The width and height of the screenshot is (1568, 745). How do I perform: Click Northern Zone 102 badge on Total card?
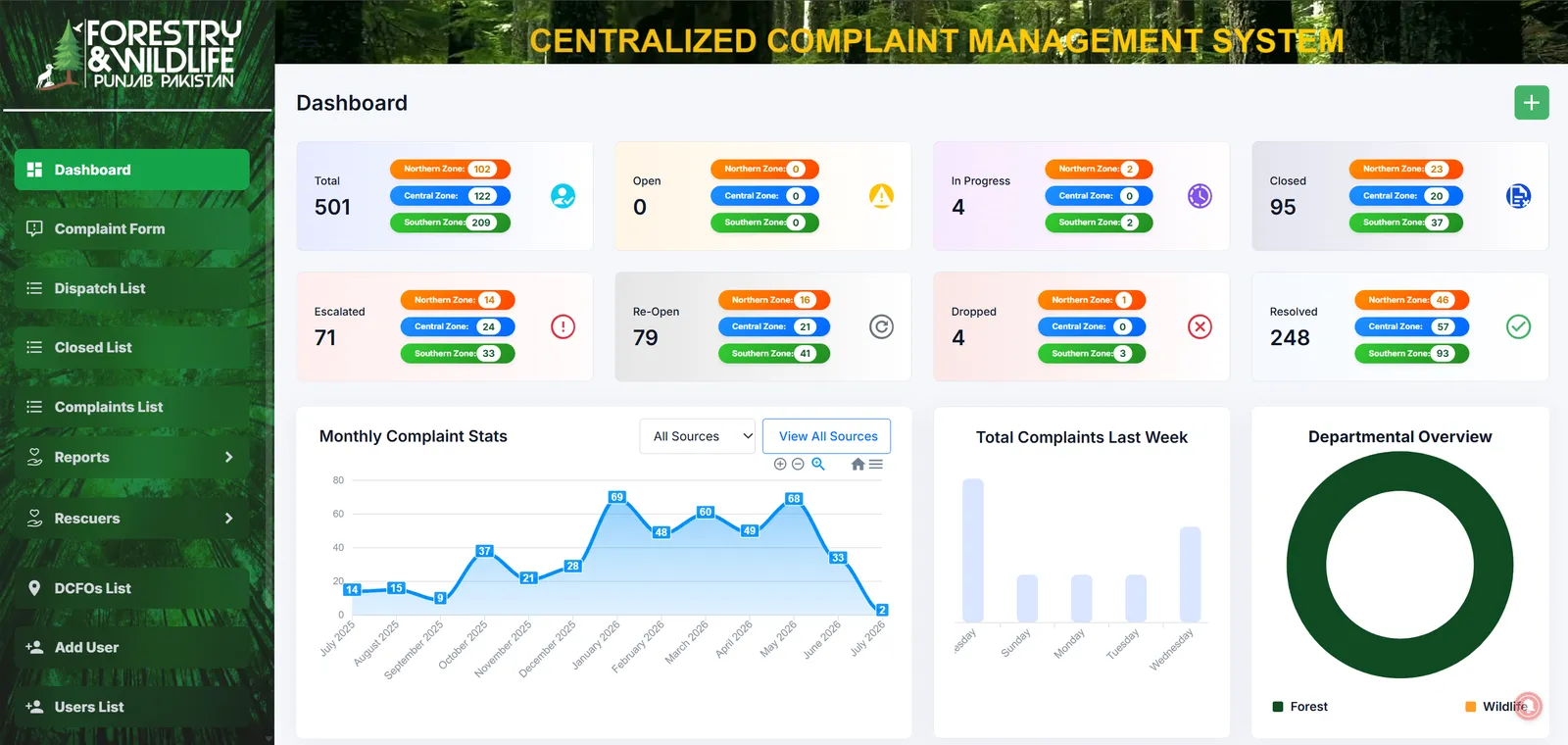click(x=450, y=169)
